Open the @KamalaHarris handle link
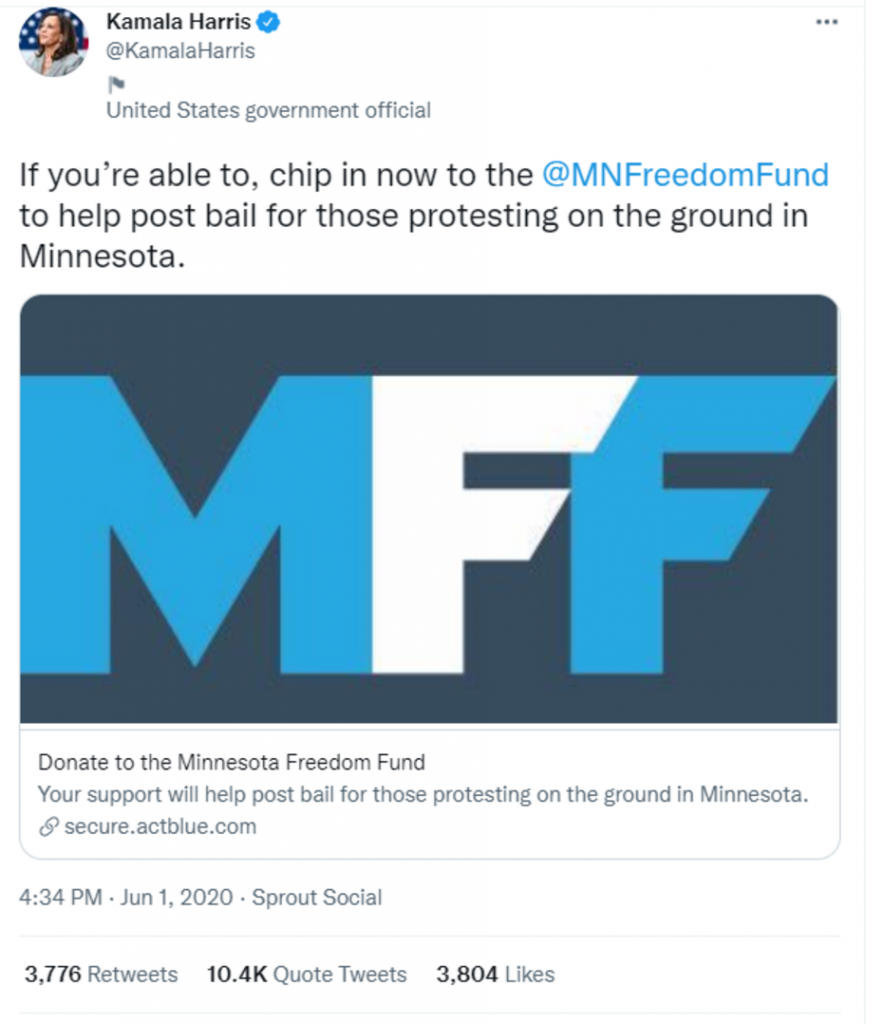 coord(180,50)
